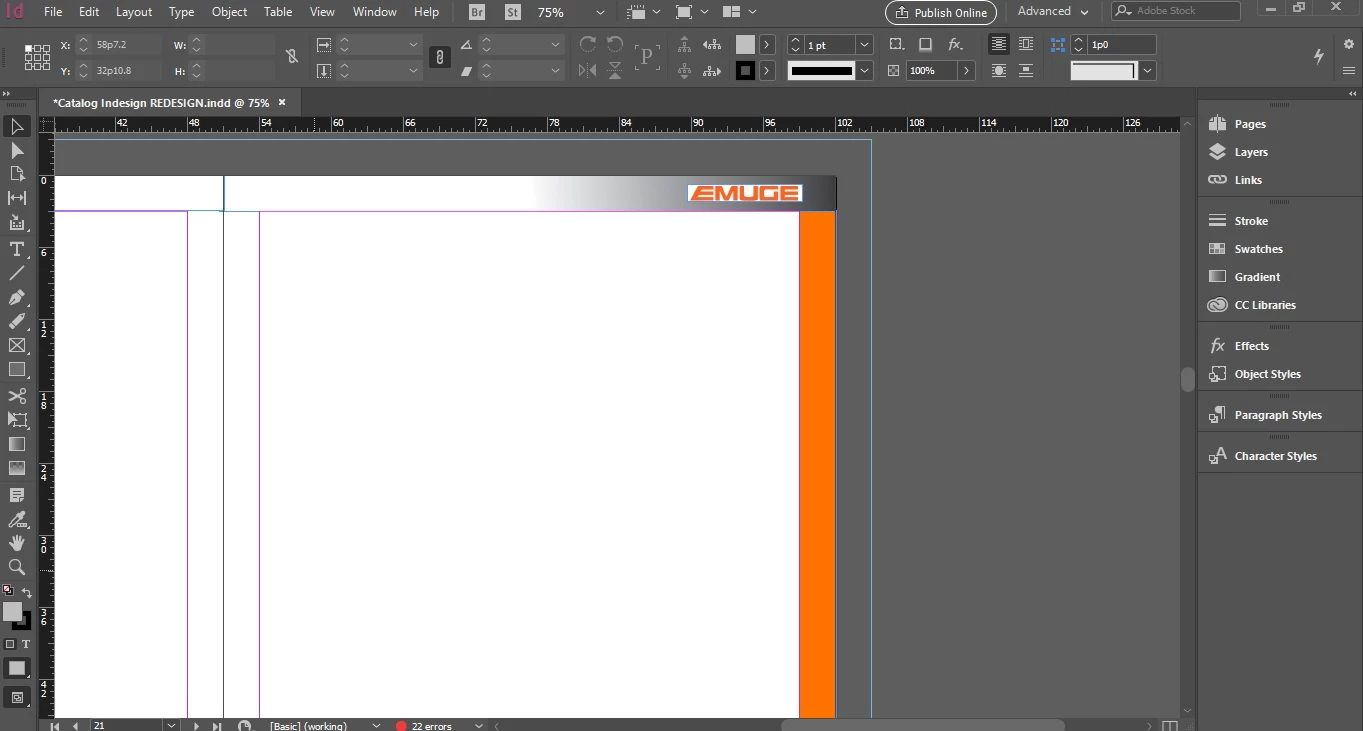Toggle constrain proportions for scaling link
The image size is (1363, 731).
tap(440, 57)
